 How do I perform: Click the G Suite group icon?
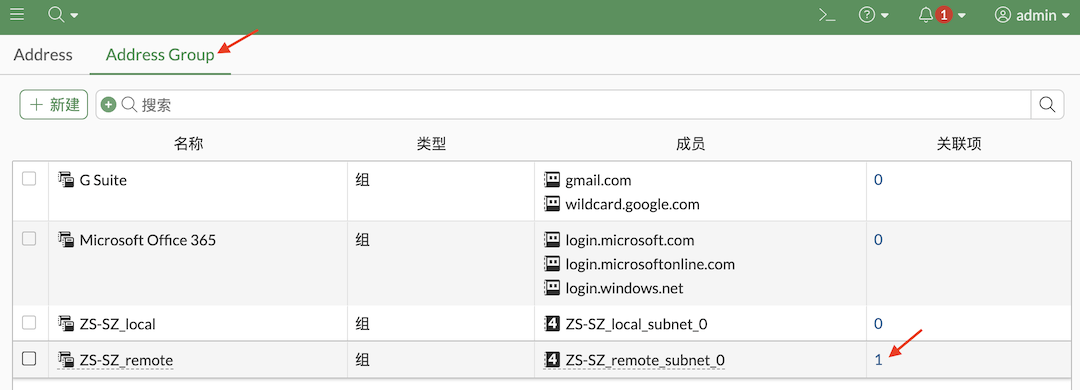65,181
